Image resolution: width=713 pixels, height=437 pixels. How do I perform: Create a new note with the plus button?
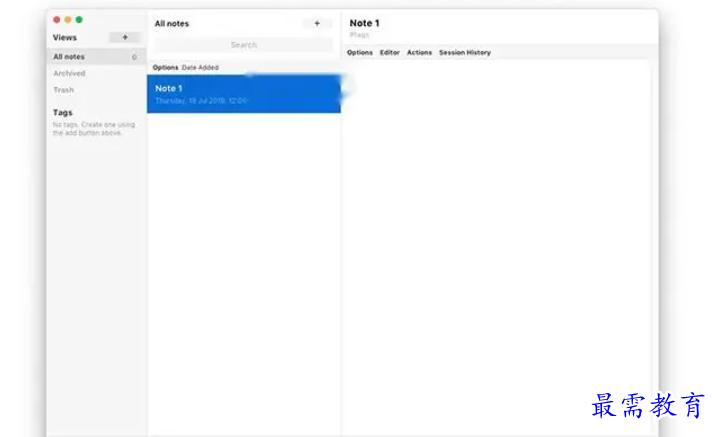317,23
